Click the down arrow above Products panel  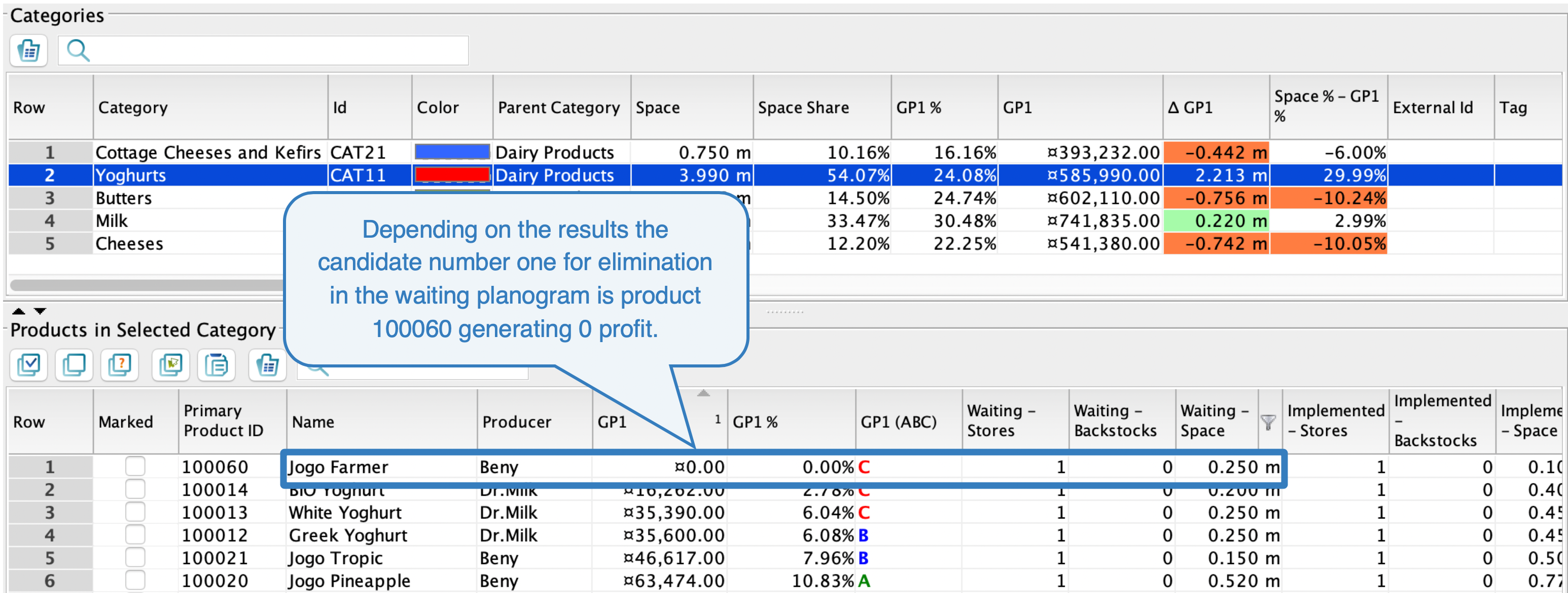point(40,311)
